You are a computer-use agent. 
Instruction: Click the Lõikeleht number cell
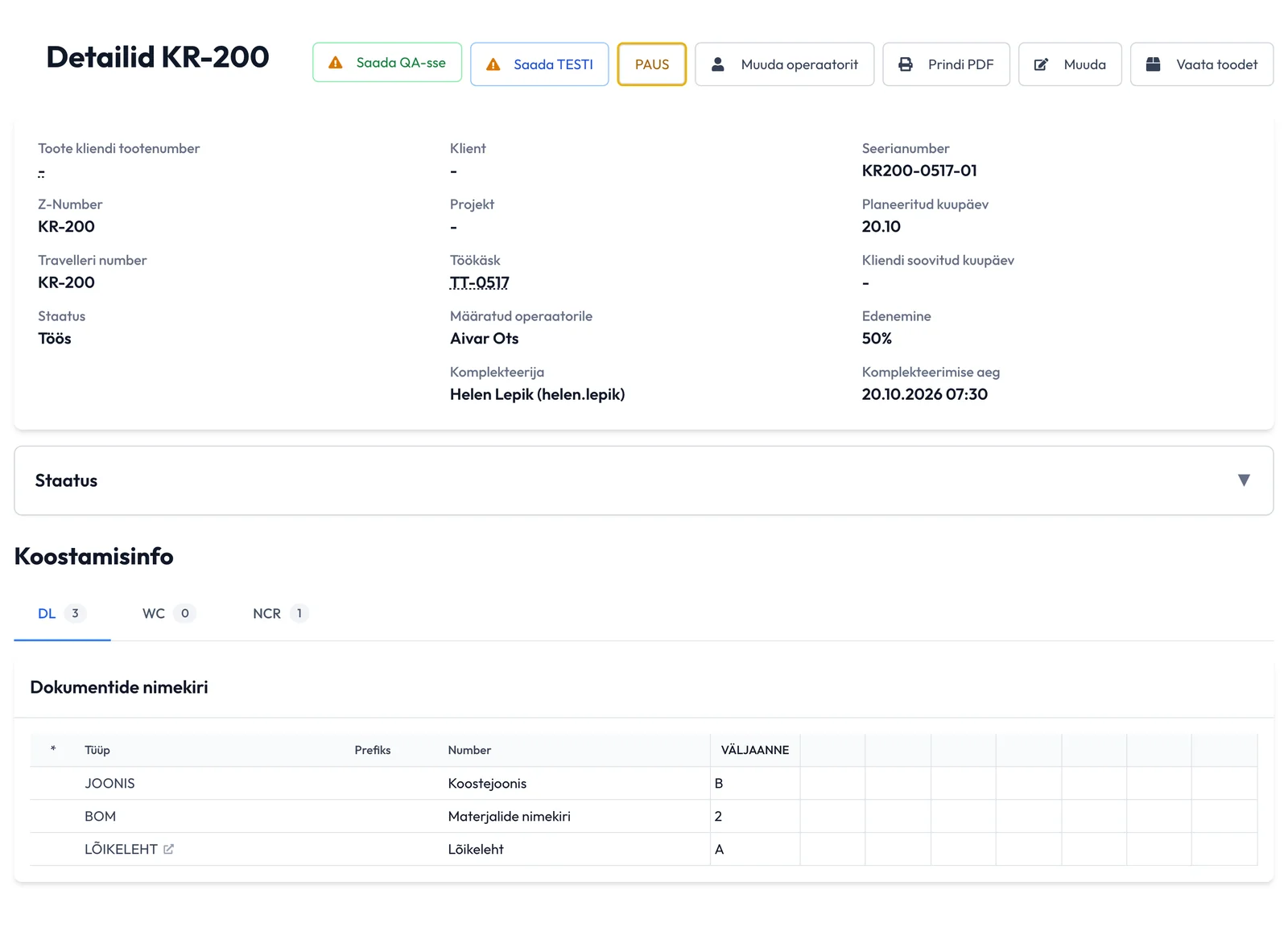point(476,850)
